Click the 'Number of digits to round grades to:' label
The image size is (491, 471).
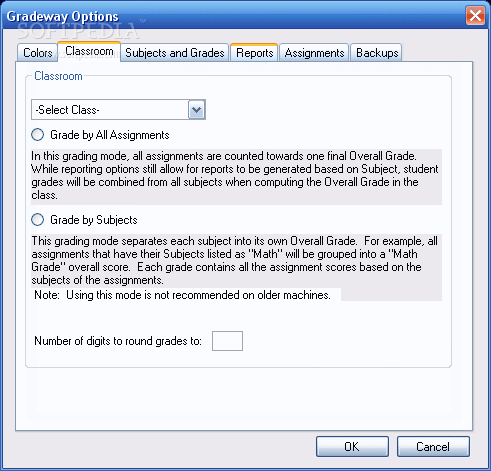coord(118,341)
